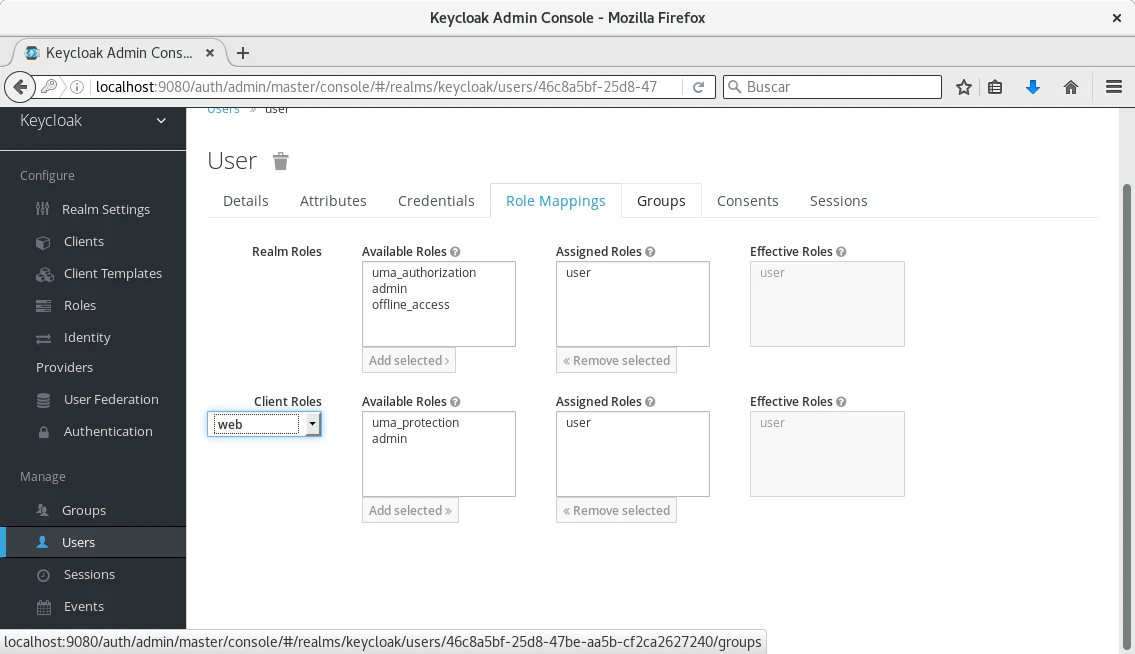Click the Clients cube icon in sidebar
The image size is (1135, 654).
43,242
